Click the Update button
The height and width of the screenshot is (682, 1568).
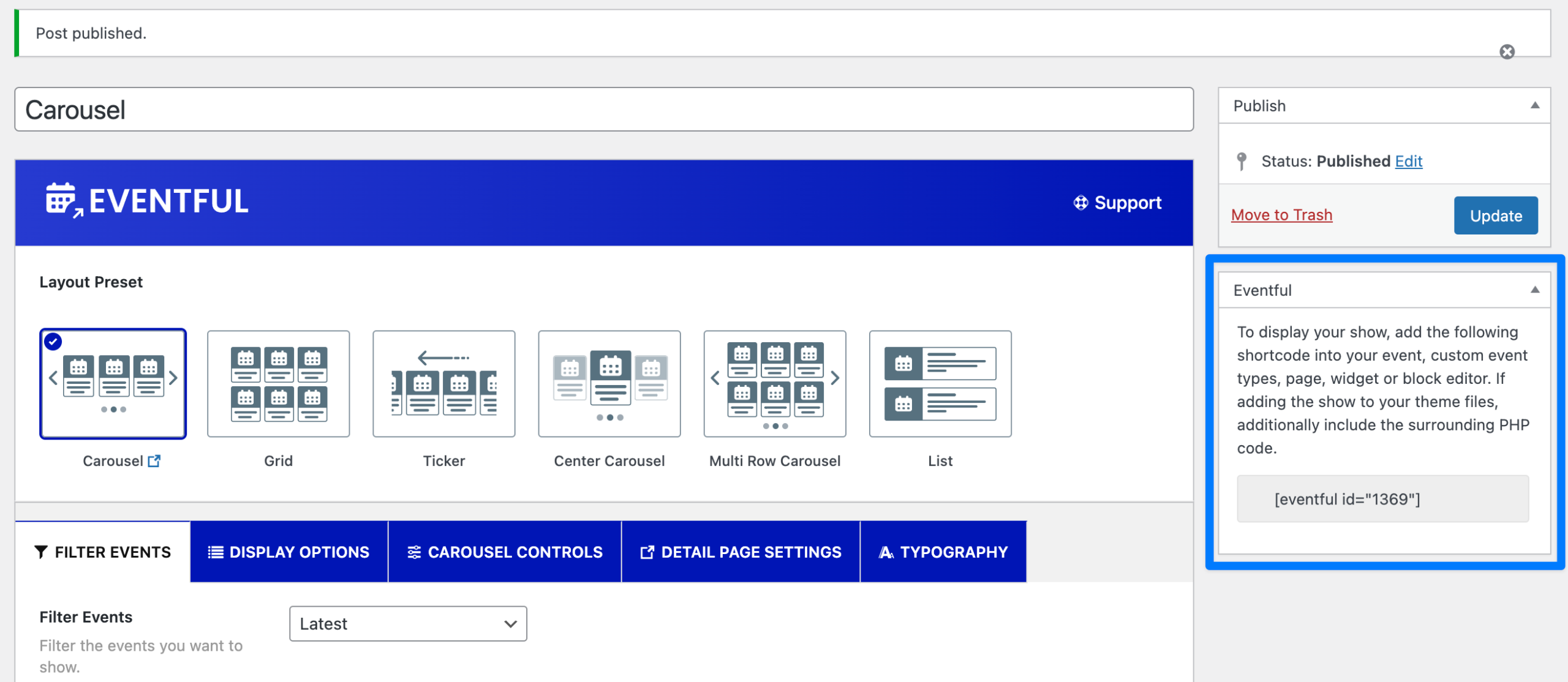click(1496, 215)
